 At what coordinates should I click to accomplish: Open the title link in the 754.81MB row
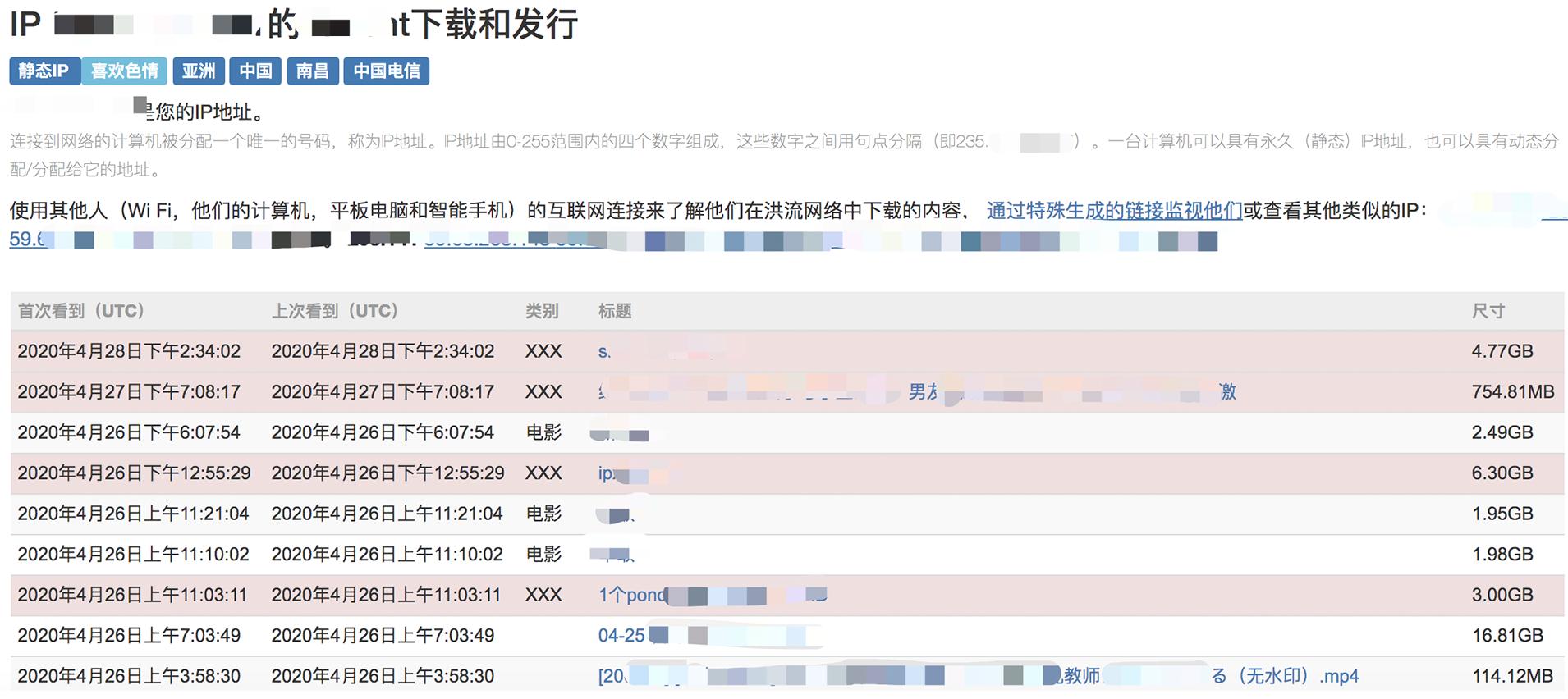tap(917, 391)
